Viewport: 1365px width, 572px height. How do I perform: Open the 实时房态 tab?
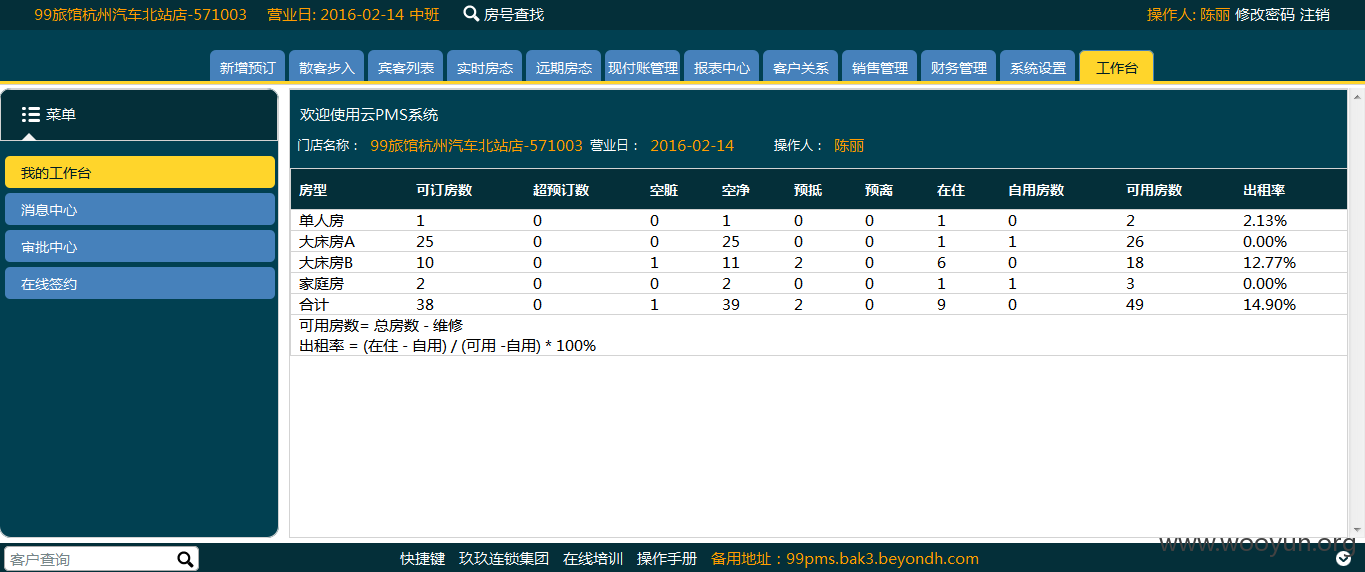[485, 66]
